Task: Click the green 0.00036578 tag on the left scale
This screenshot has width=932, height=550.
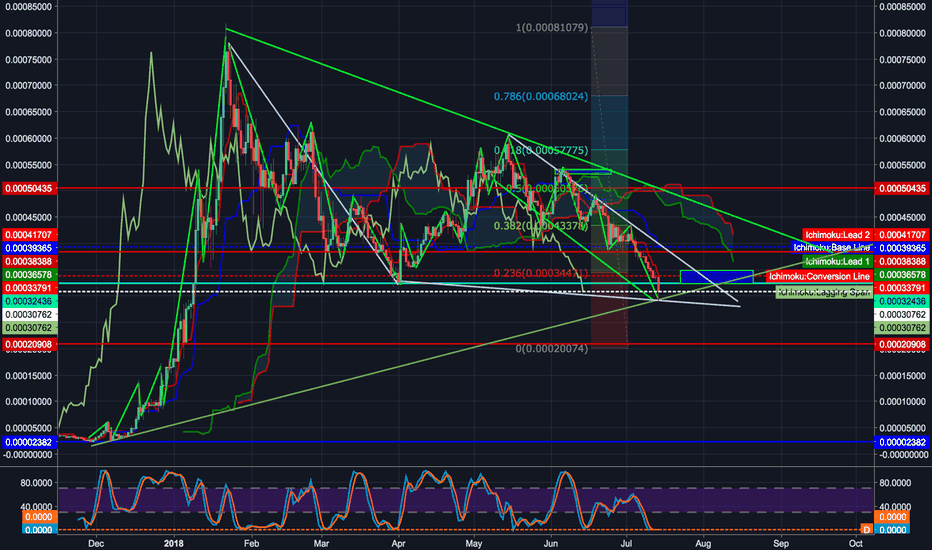Action: [30, 275]
